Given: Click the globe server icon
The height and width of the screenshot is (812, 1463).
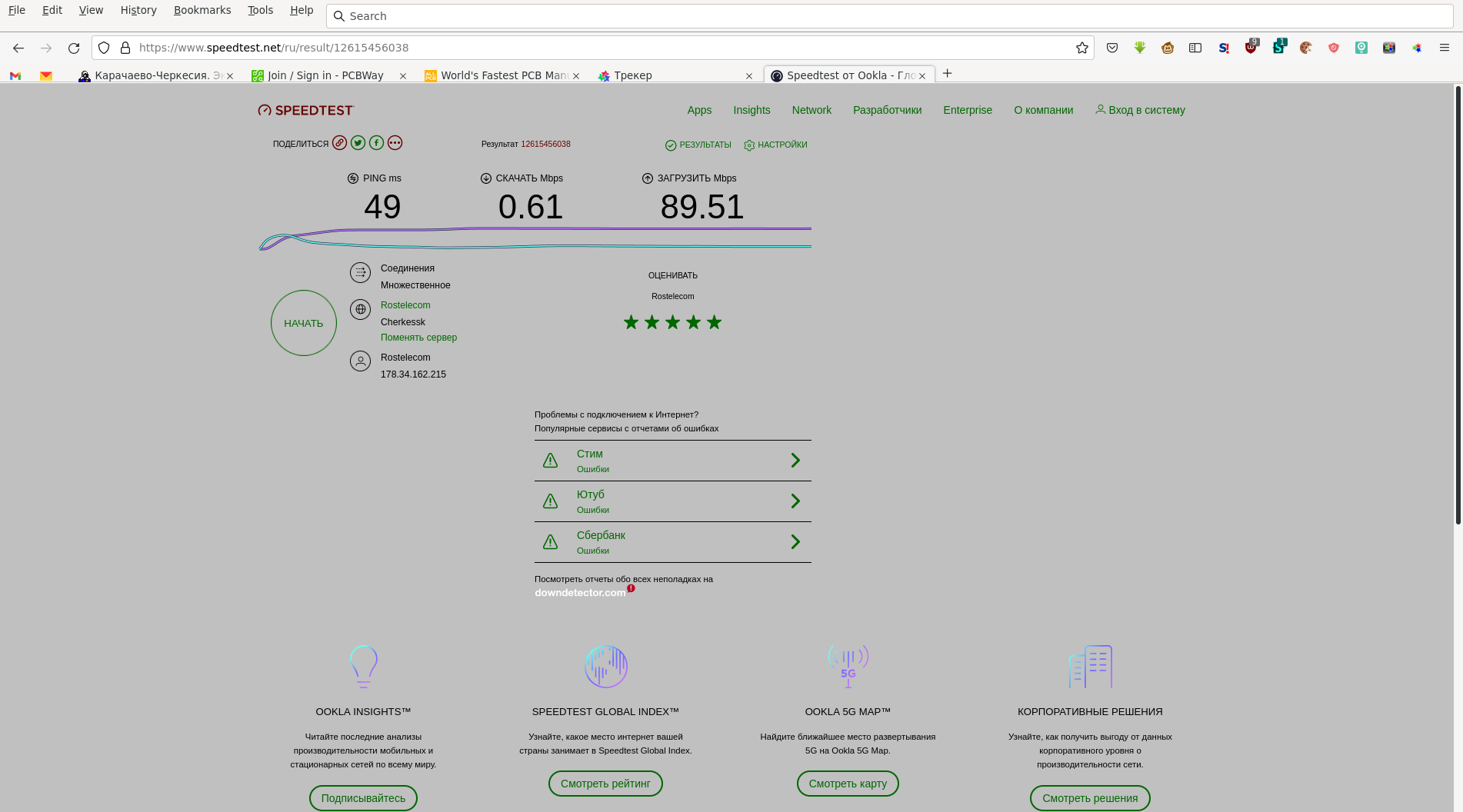Looking at the screenshot, I should click(360, 309).
